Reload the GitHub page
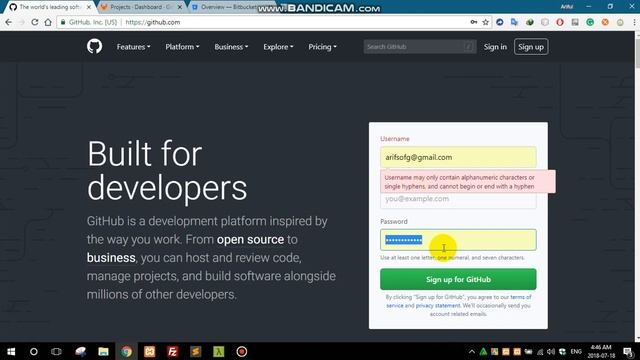 coord(35,22)
